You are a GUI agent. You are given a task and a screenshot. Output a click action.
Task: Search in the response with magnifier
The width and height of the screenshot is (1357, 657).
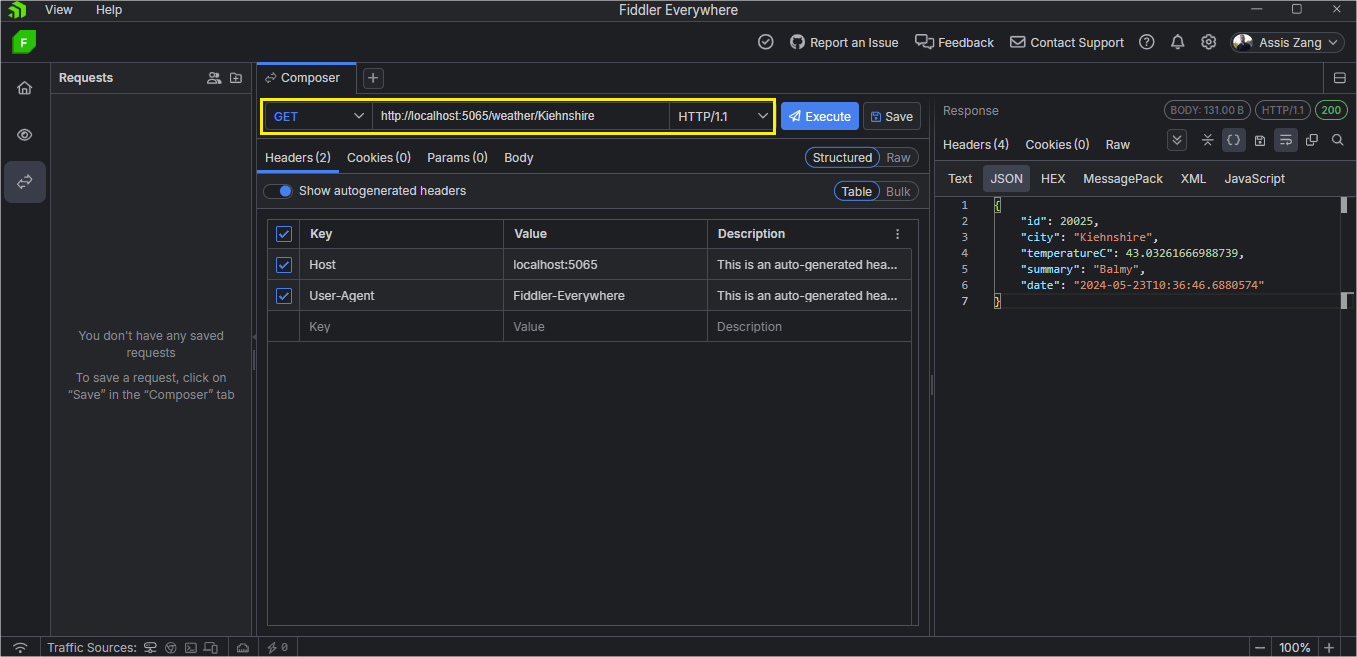pos(1338,141)
